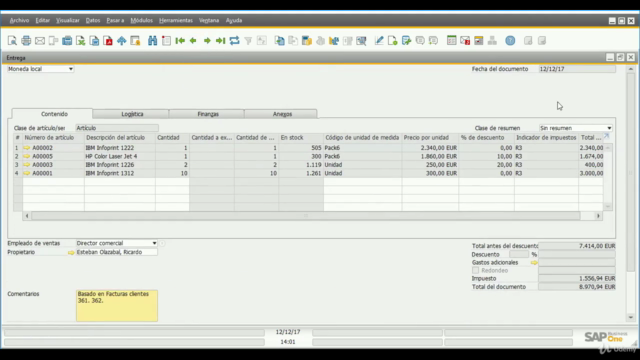Click the Fax toolbar icon

click(67, 40)
